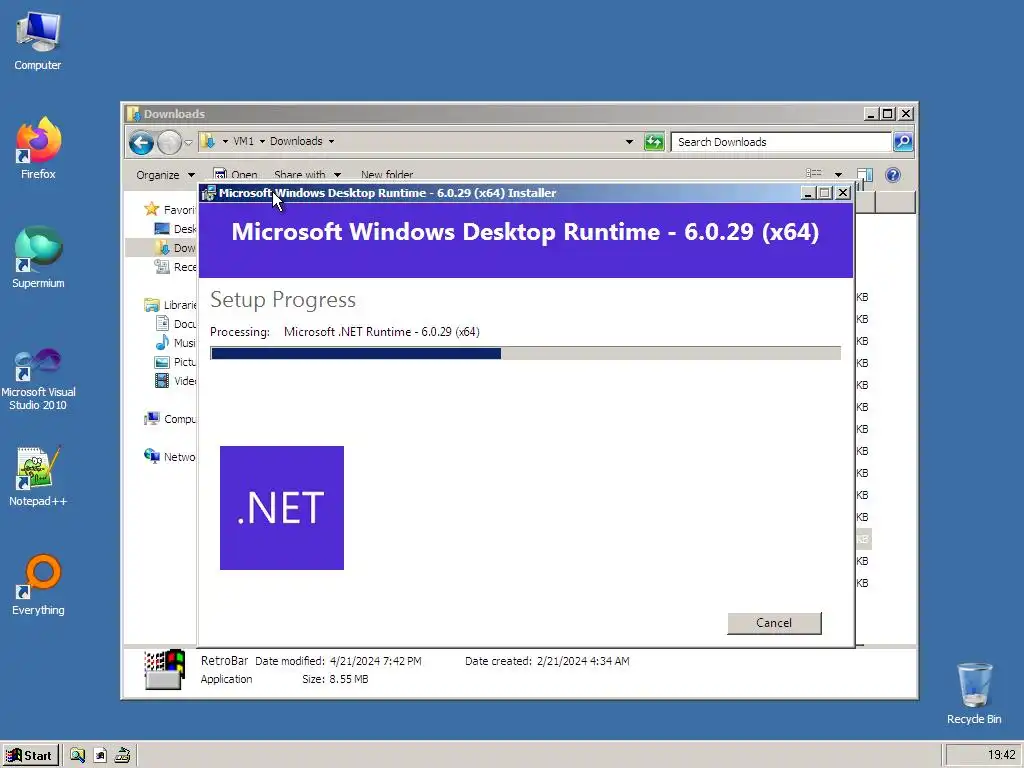Click the RetroBar icon in details pane

(x=165, y=669)
